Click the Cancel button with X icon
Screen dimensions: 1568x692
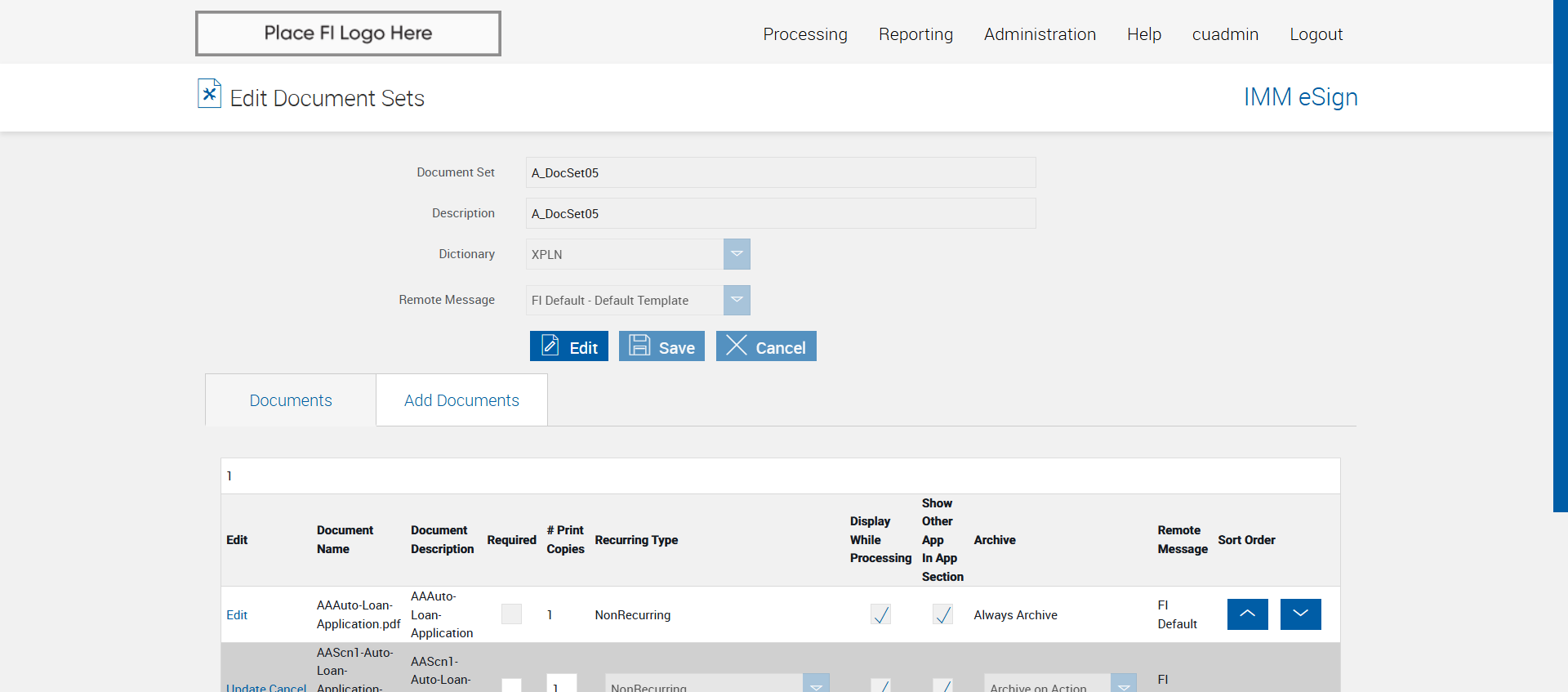[766, 346]
